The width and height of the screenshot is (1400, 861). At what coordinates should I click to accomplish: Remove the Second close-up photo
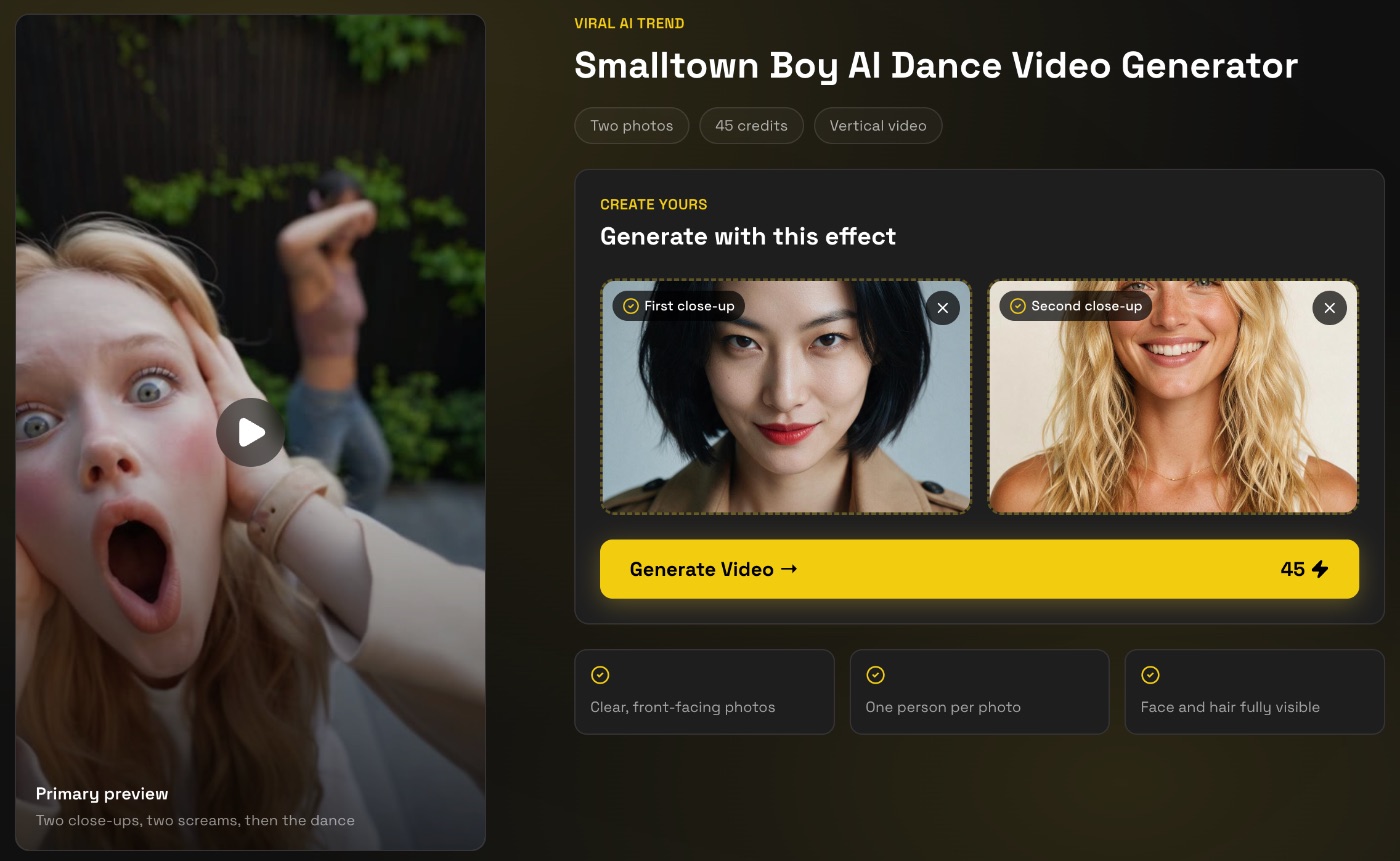(x=1329, y=308)
